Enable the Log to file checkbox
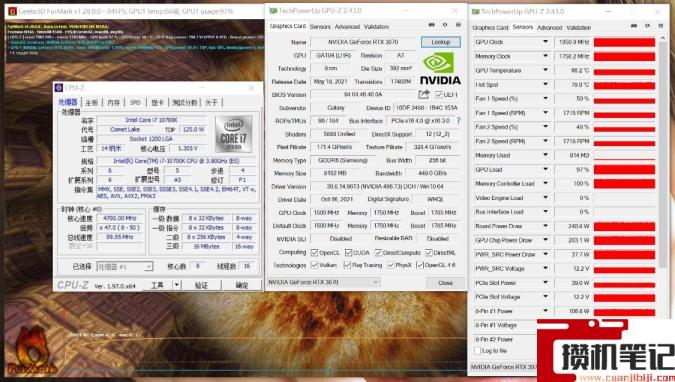The image size is (675, 382). tap(477, 351)
